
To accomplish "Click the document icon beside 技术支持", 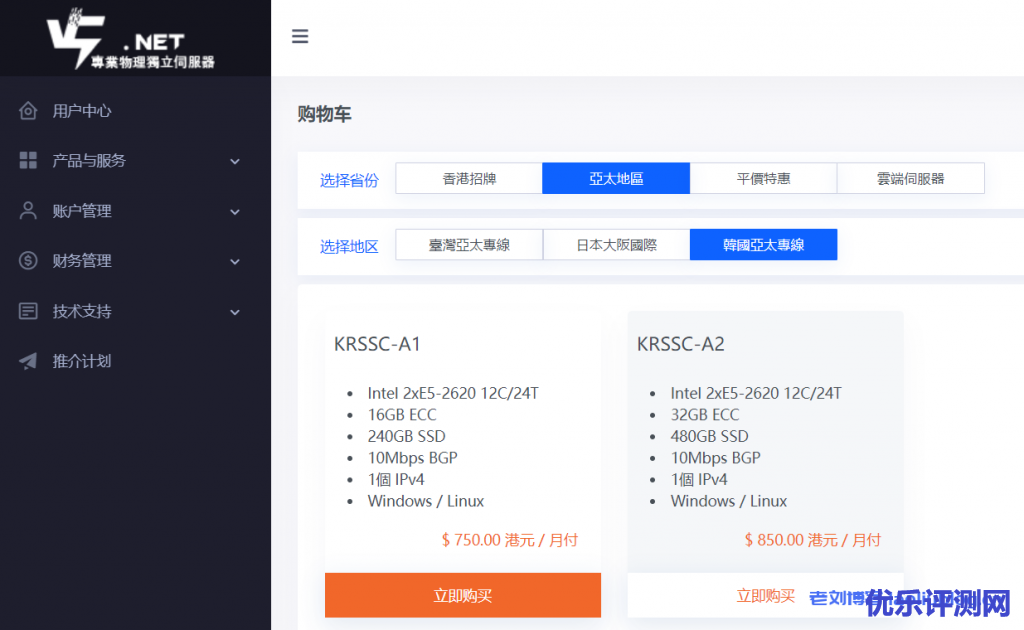I will pos(28,311).
